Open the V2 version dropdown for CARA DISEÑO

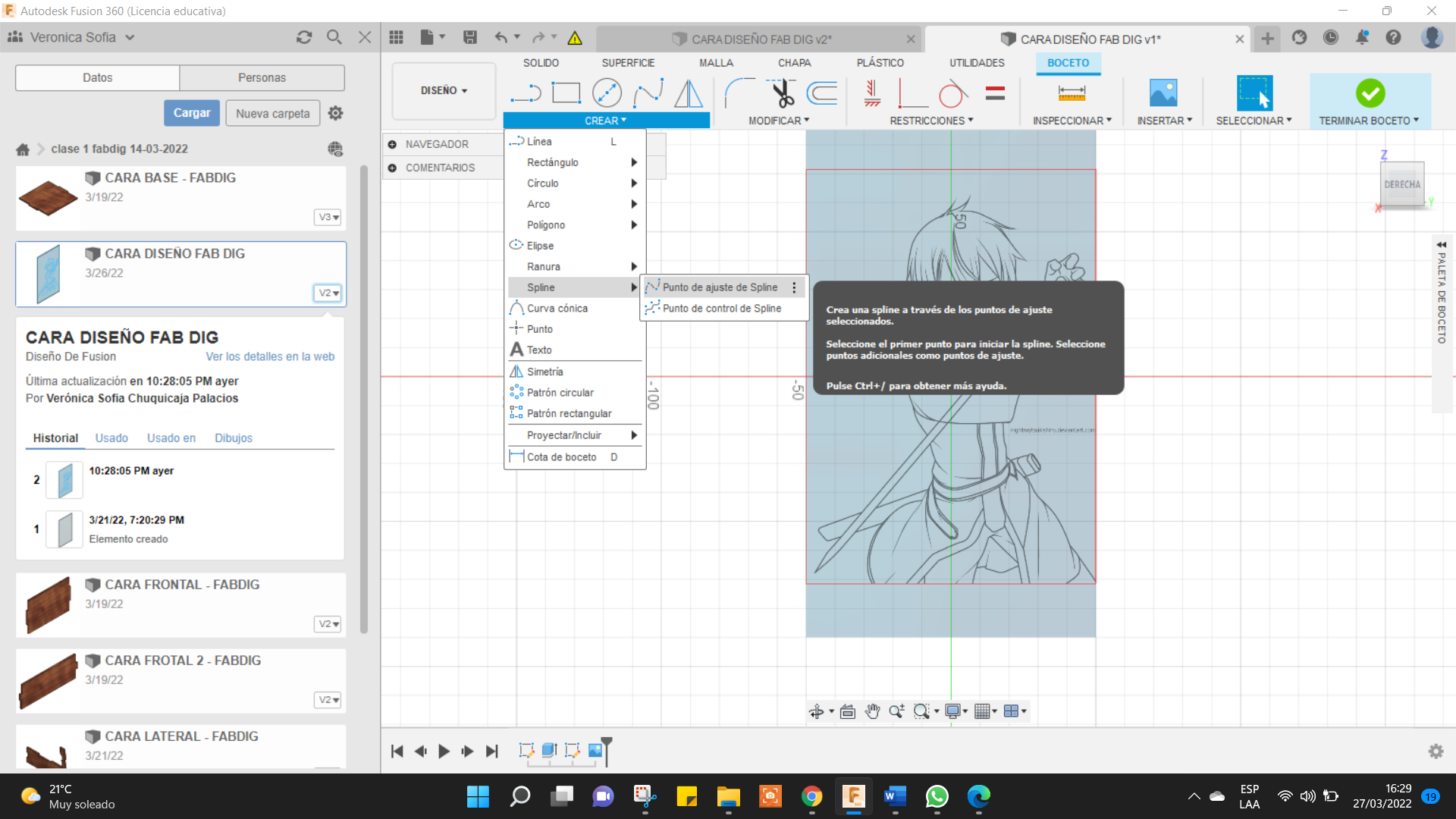[x=328, y=293]
